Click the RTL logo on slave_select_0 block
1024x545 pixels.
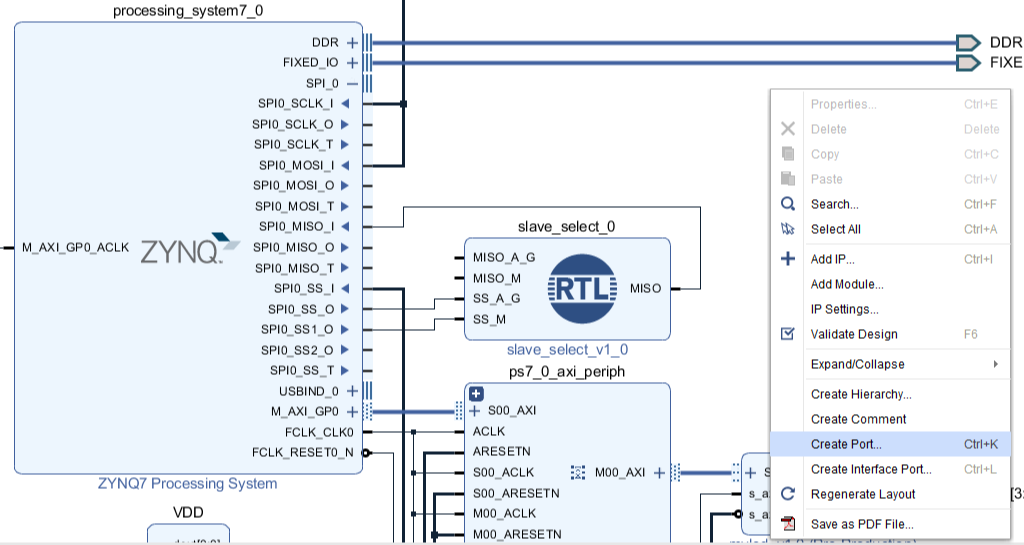582,288
